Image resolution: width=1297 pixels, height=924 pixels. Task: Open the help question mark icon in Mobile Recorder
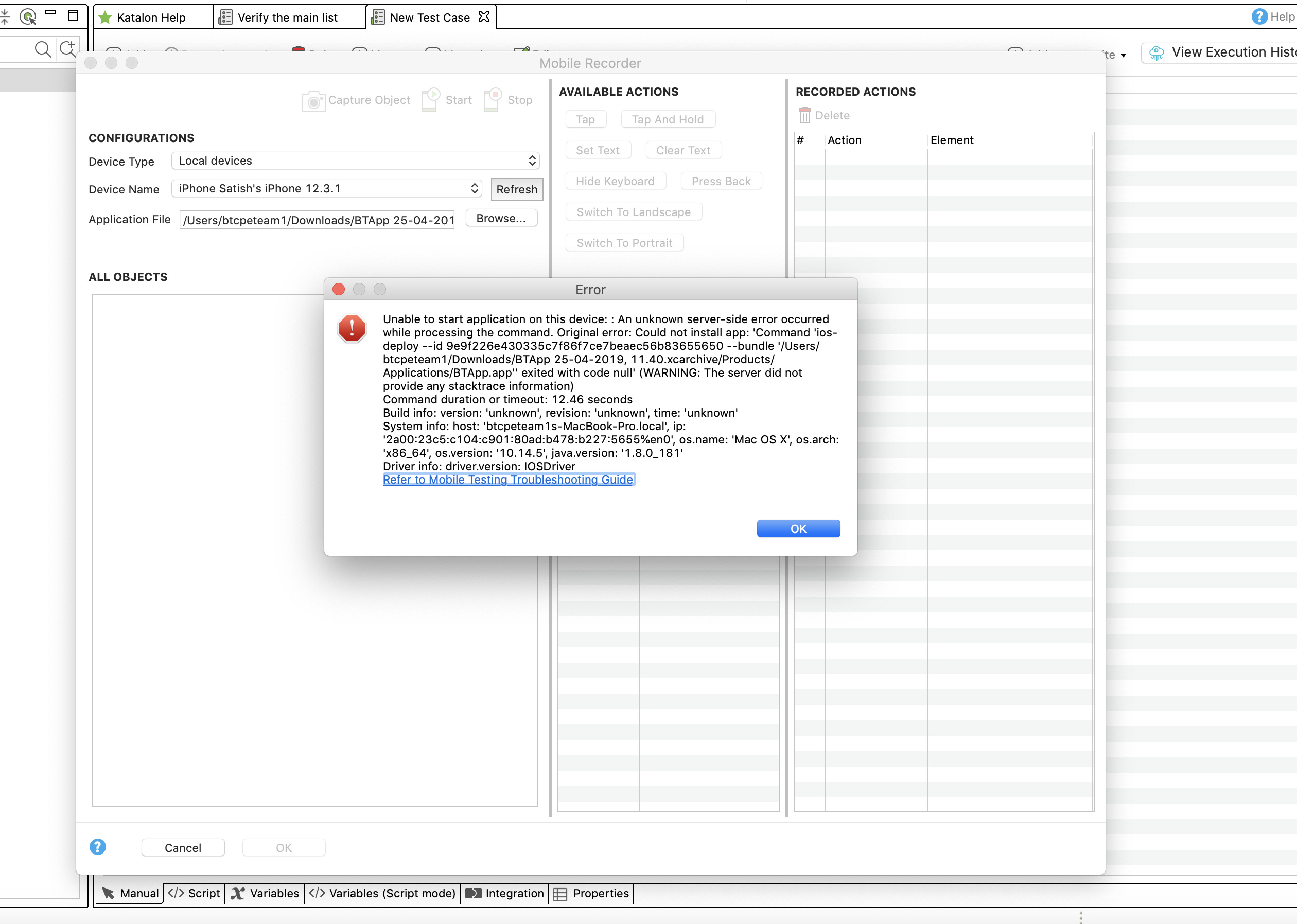pos(97,847)
